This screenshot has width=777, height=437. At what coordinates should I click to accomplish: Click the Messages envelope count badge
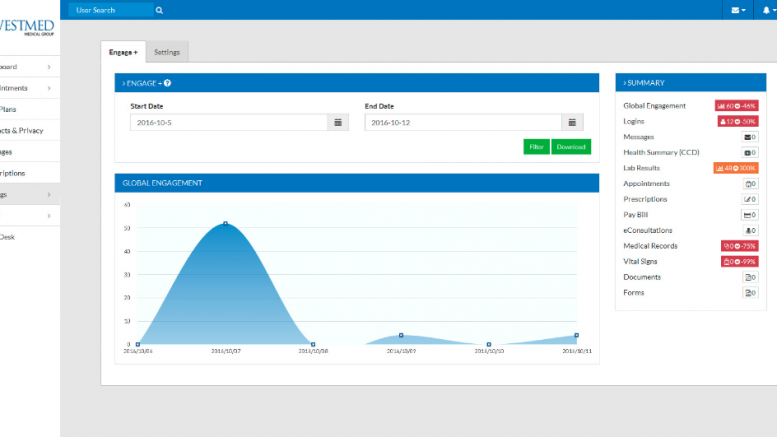pos(750,137)
